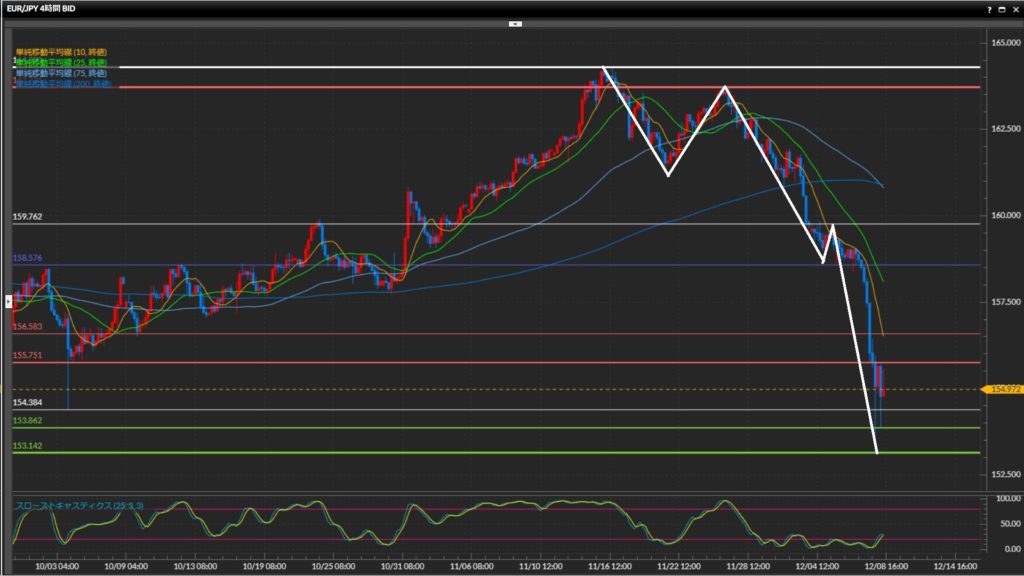Close the EUR/JPY chart window
Viewport: 1024px width, 576px height.
click(x=1014, y=9)
